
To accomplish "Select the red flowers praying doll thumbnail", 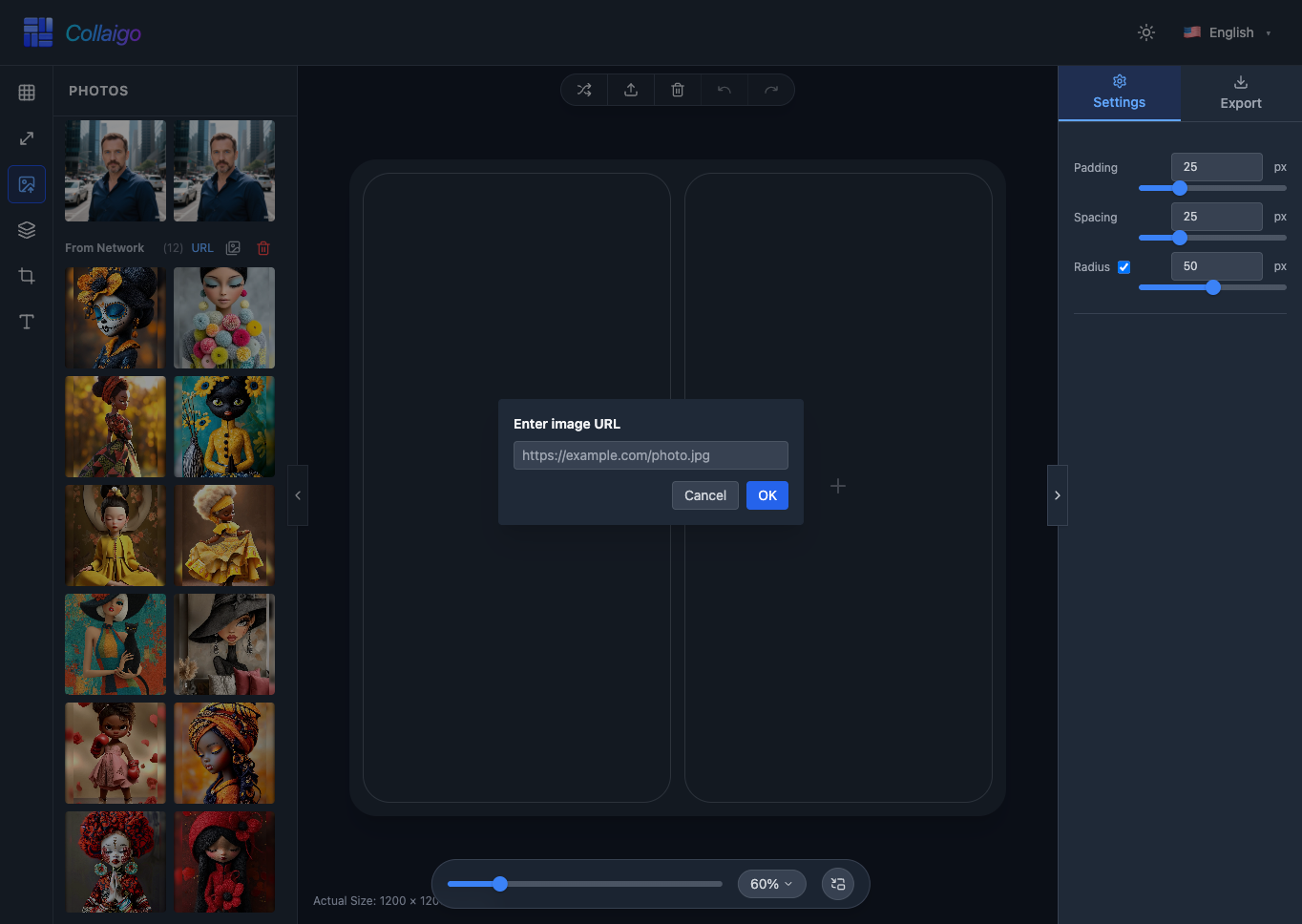I will (115, 862).
